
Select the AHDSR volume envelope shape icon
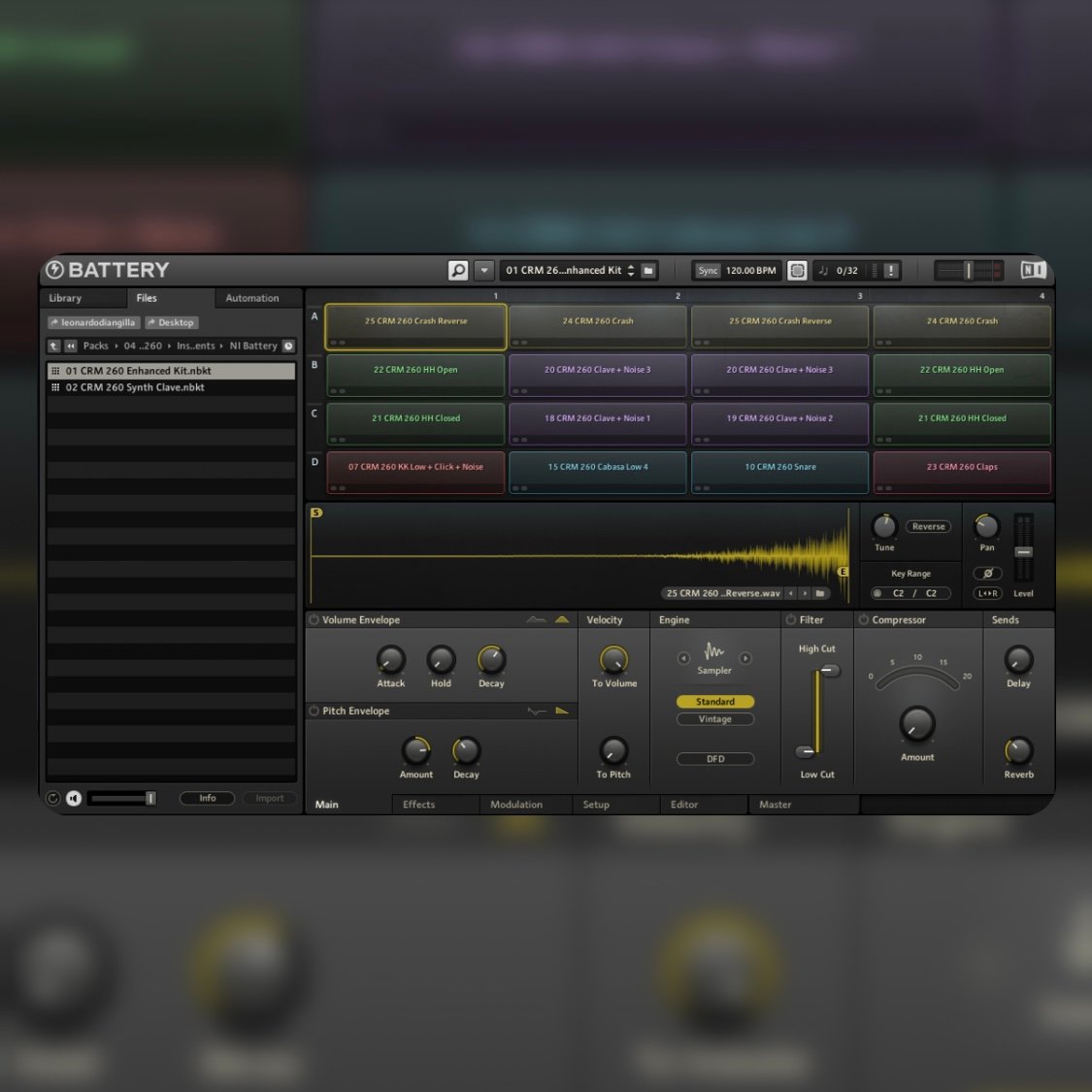point(536,620)
